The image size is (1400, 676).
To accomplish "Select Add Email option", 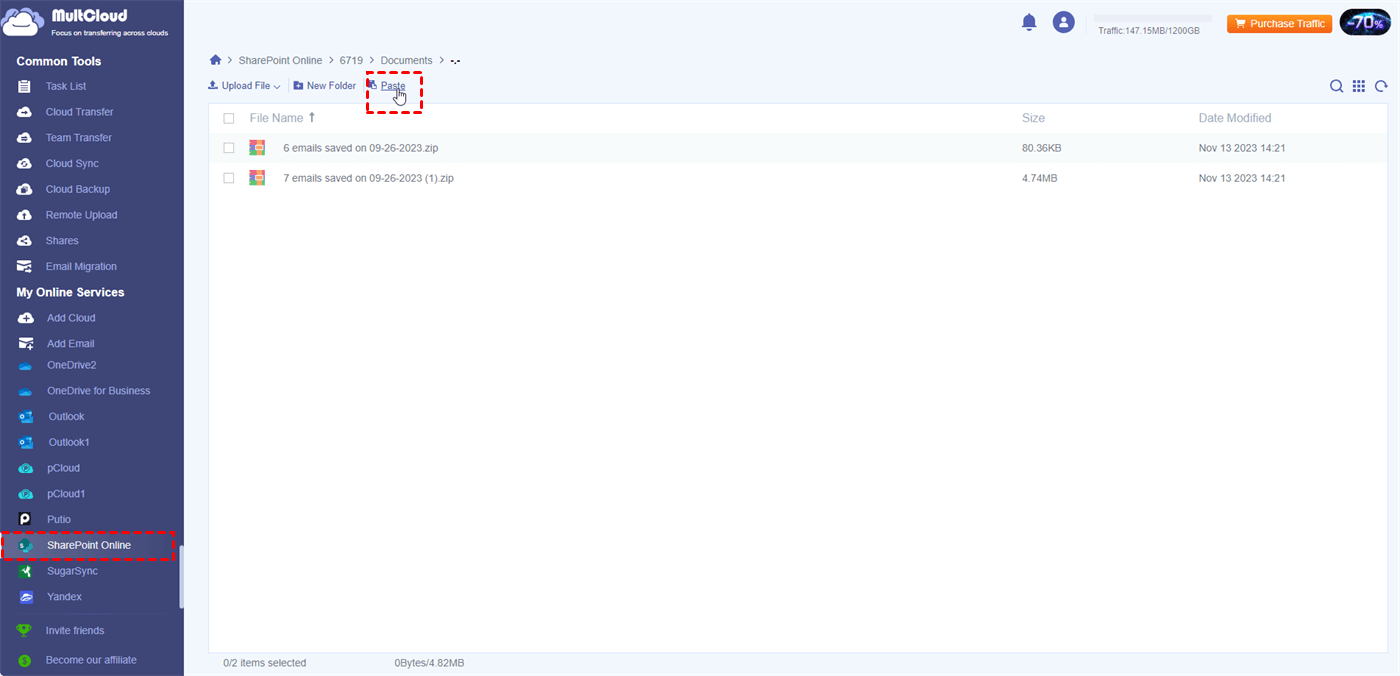I will (x=71, y=343).
